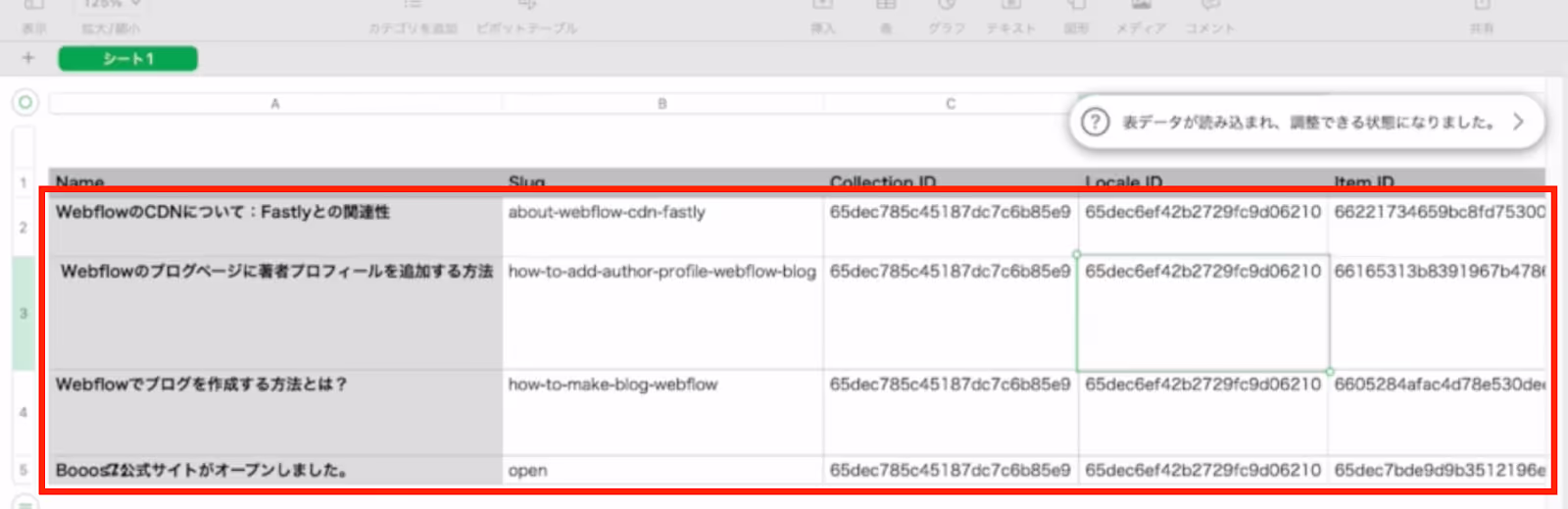Viewport: 1568px width, 509px height.
Task: Select row 5 header number
Action: click(x=24, y=471)
